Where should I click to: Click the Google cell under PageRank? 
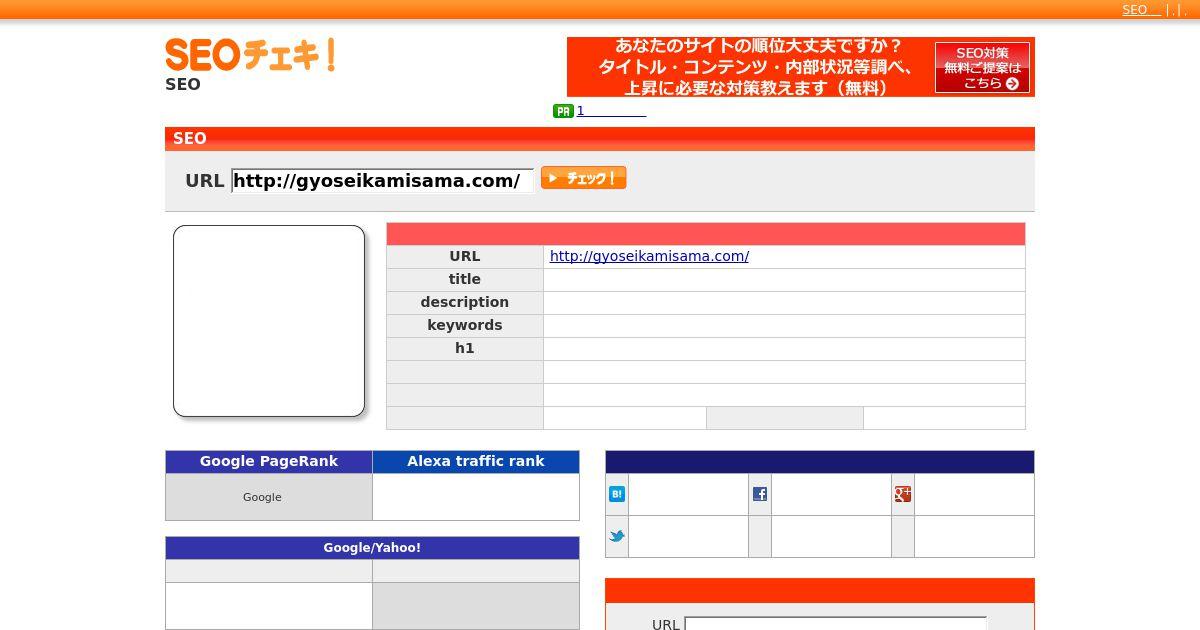pos(269,497)
